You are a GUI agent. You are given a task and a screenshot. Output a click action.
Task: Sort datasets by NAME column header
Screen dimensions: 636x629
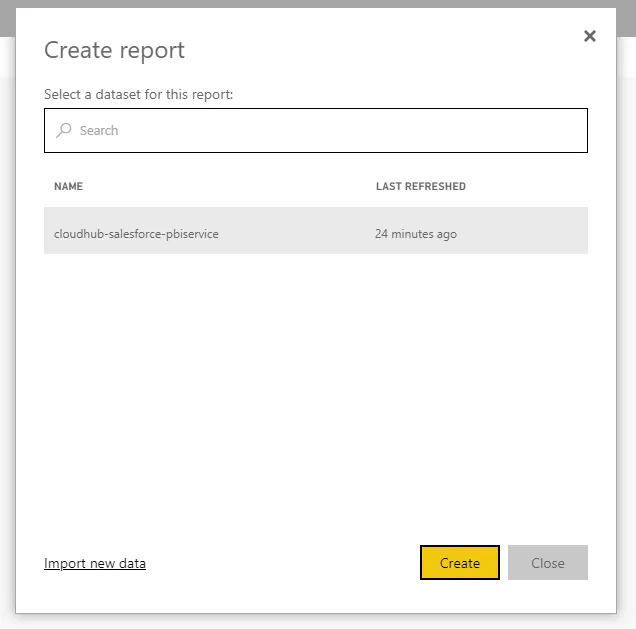pos(68,187)
